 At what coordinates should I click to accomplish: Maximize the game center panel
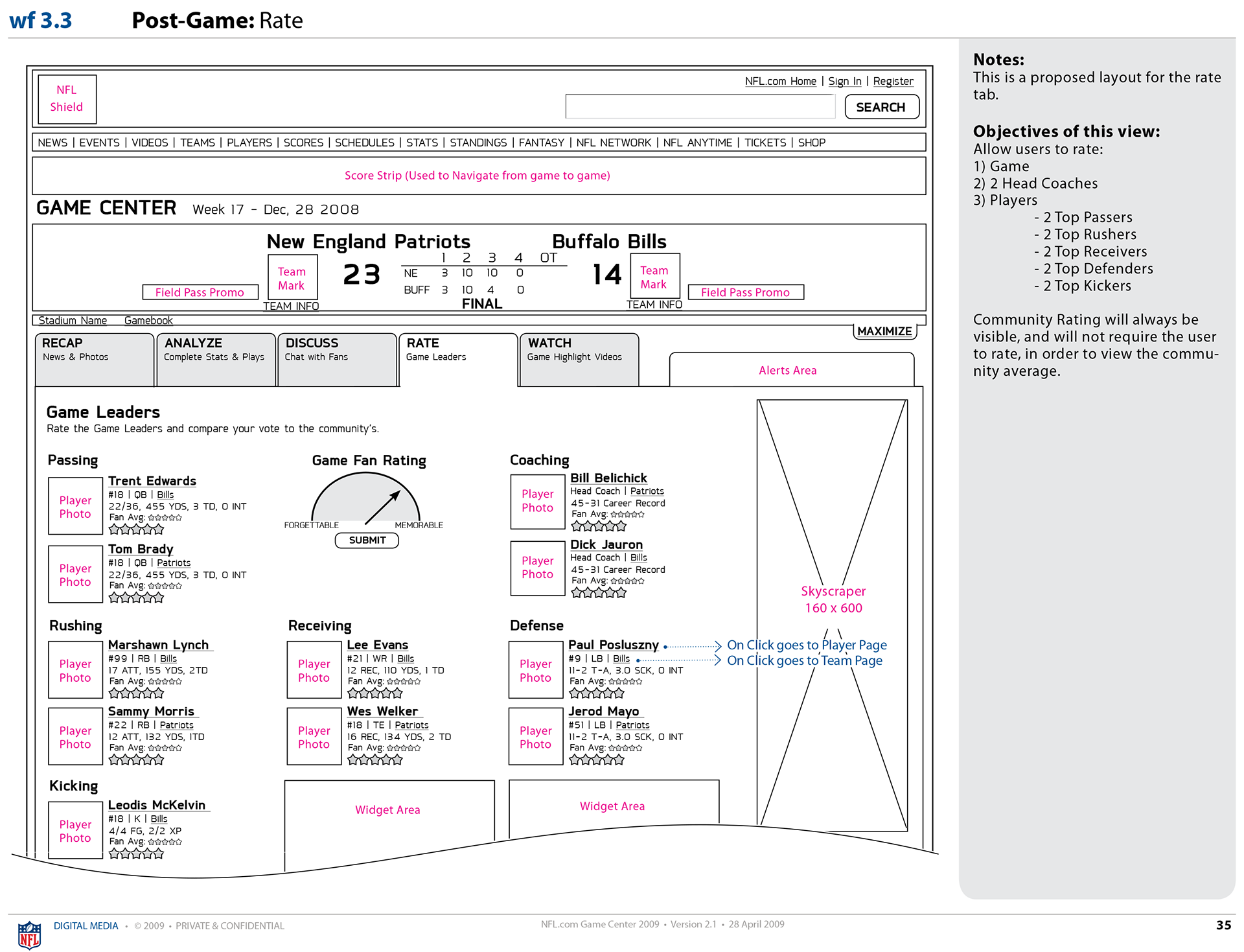tap(884, 331)
